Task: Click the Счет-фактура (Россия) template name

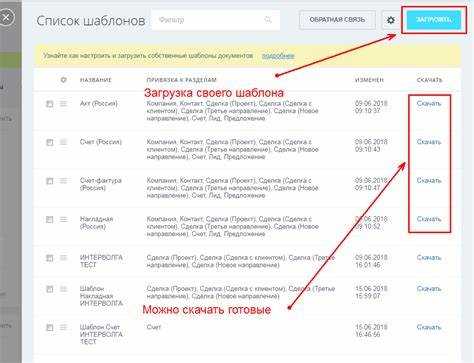Action: pyautogui.click(x=101, y=184)
